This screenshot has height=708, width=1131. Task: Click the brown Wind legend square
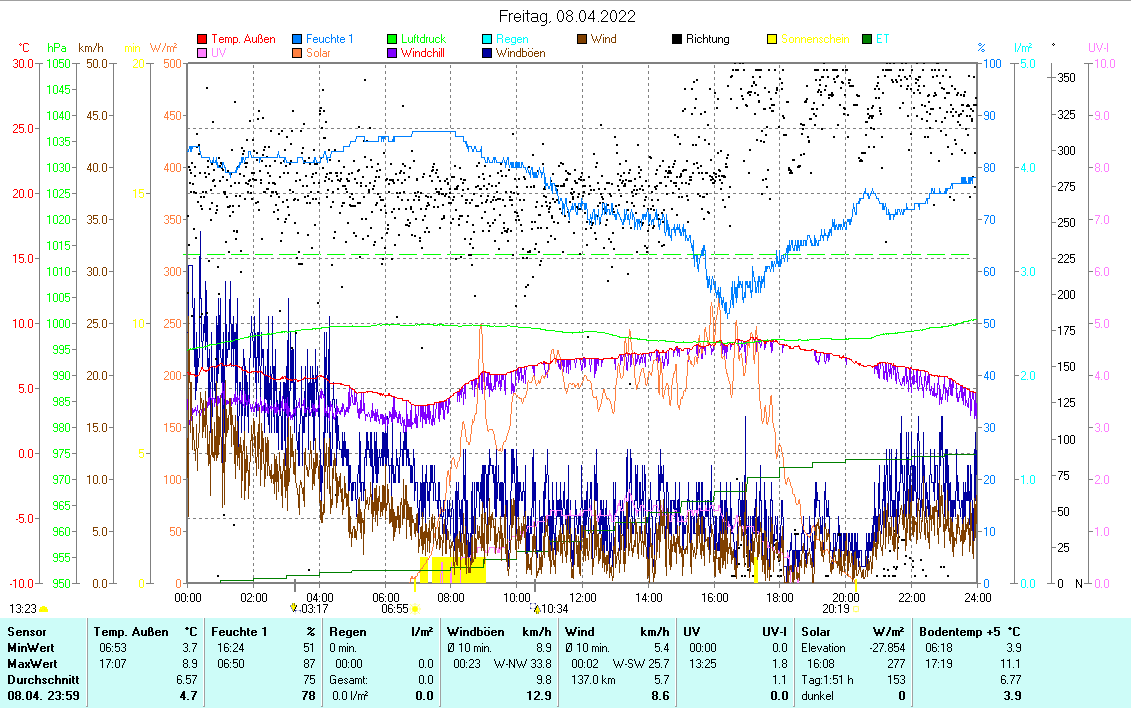(x=582, y=40)
